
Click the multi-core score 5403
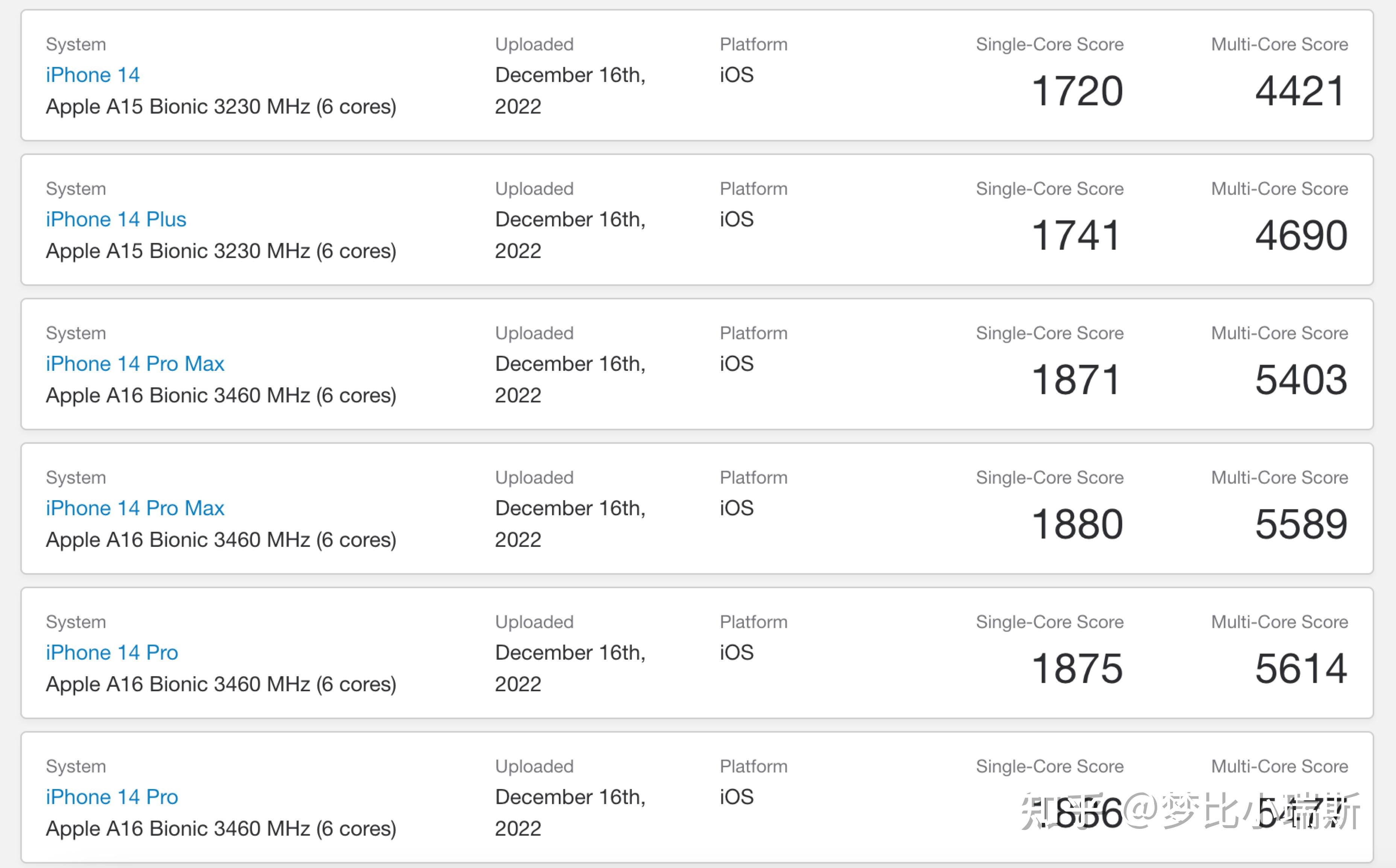click(x=1301, y=380)
